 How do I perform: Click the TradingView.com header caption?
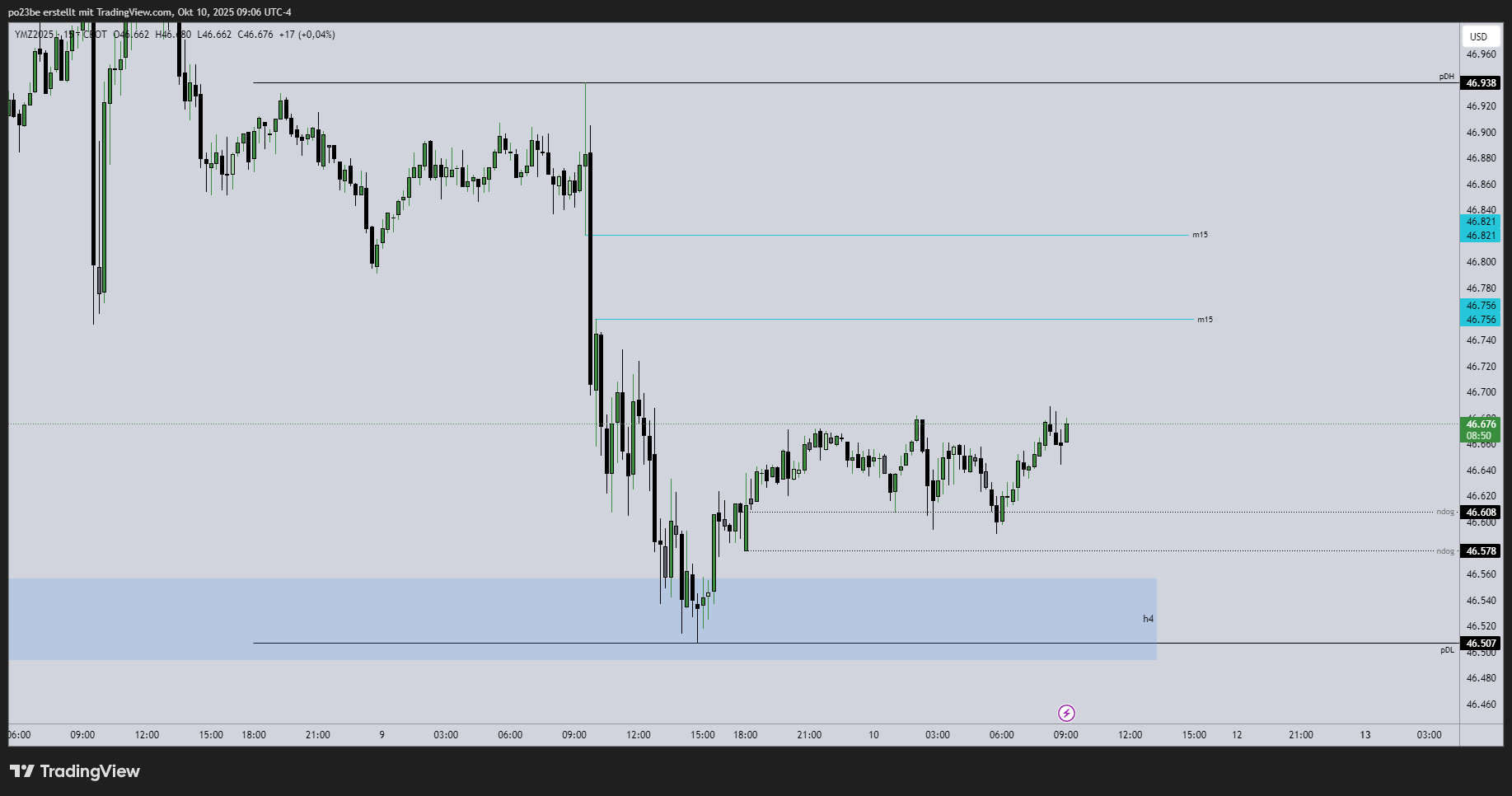[150, 12]
